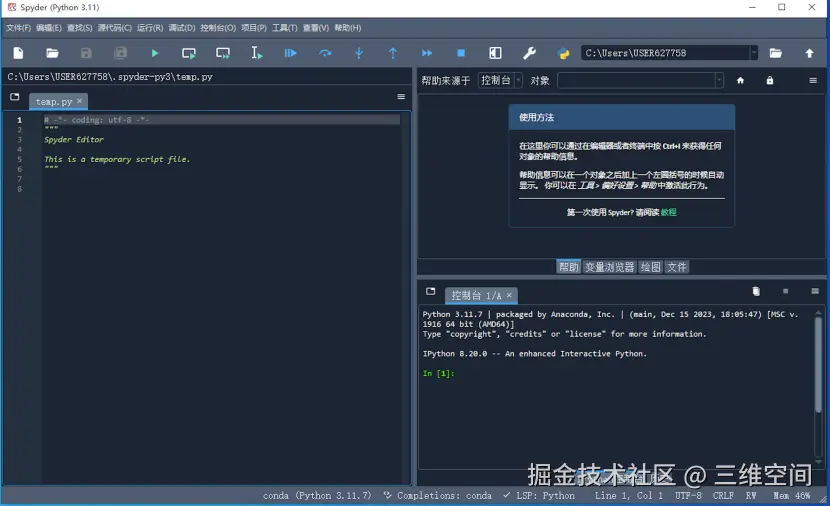Maximize current pane toolbar icon
Screen dimensions: 830x506
[495, 53]
